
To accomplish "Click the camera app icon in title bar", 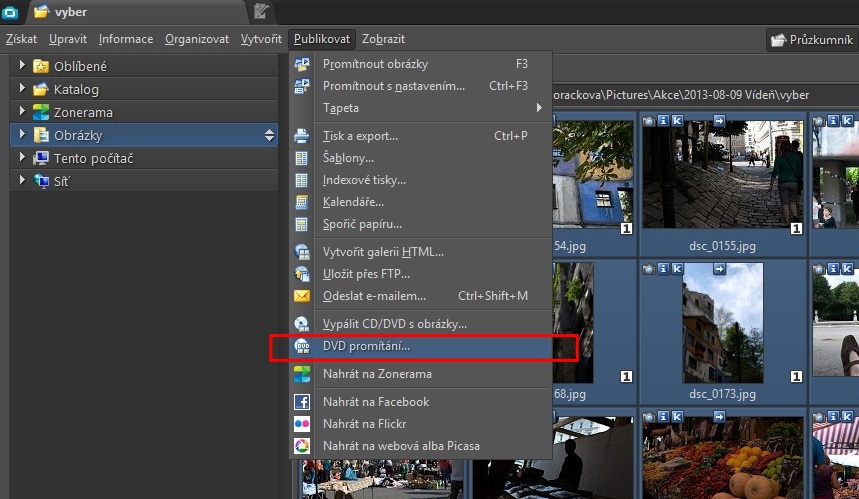I will 10,12.
